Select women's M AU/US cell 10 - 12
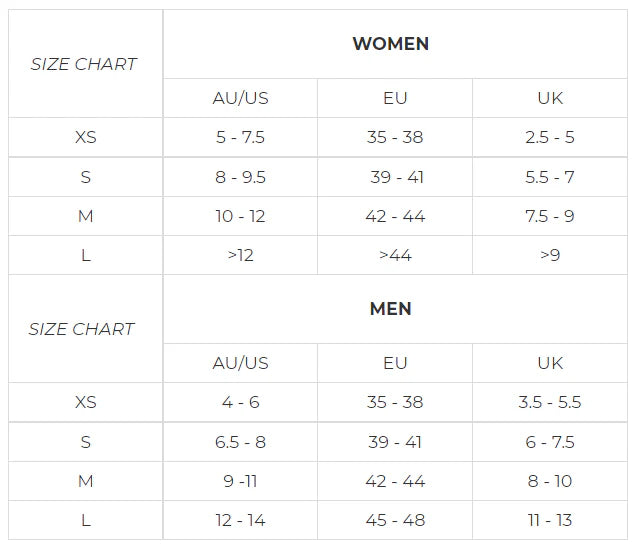The width and height of the screenshot is (640, 548). pyautogui.click(x=240, y=216)
